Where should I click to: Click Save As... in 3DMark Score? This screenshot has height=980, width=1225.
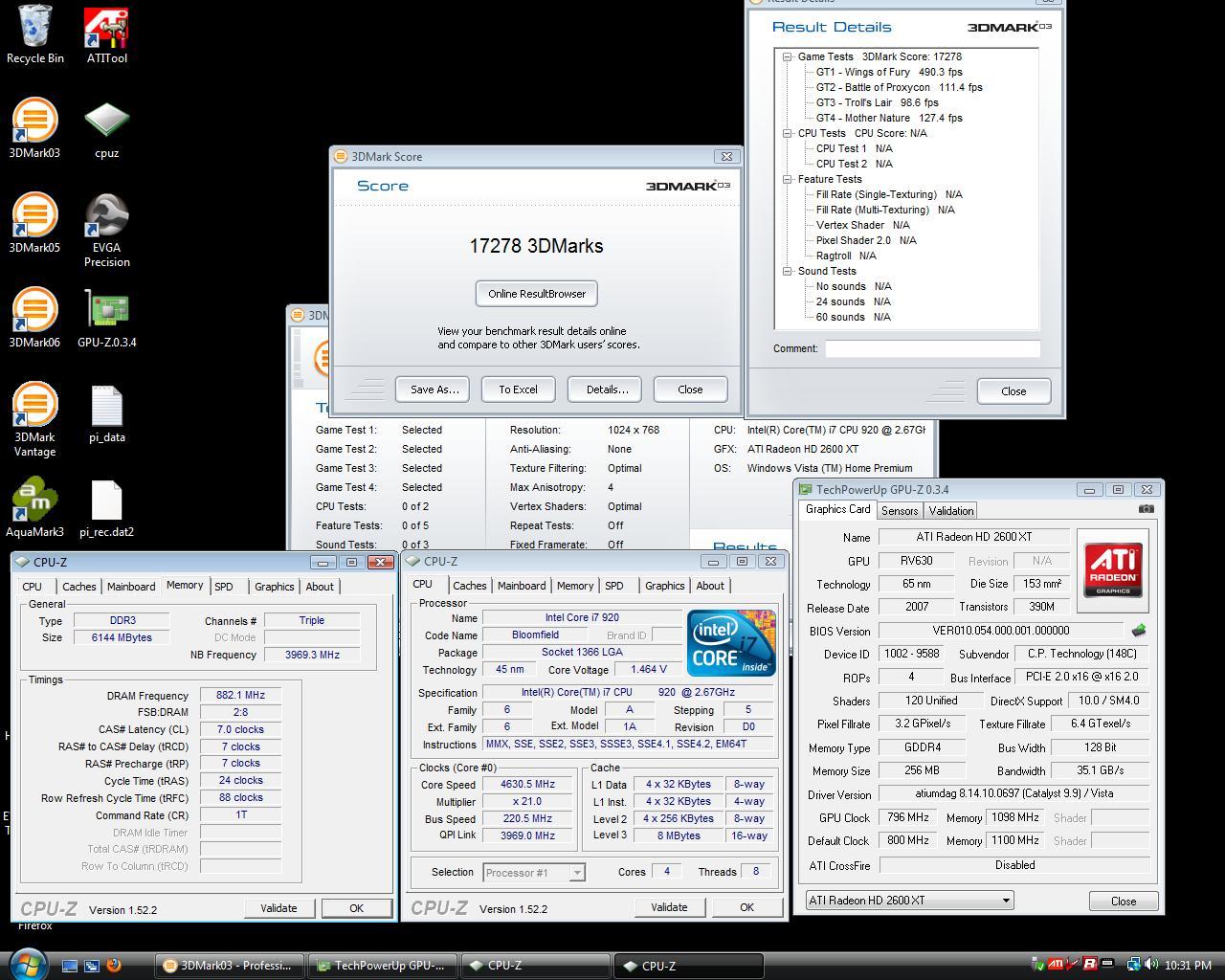(x=433, y=390)
